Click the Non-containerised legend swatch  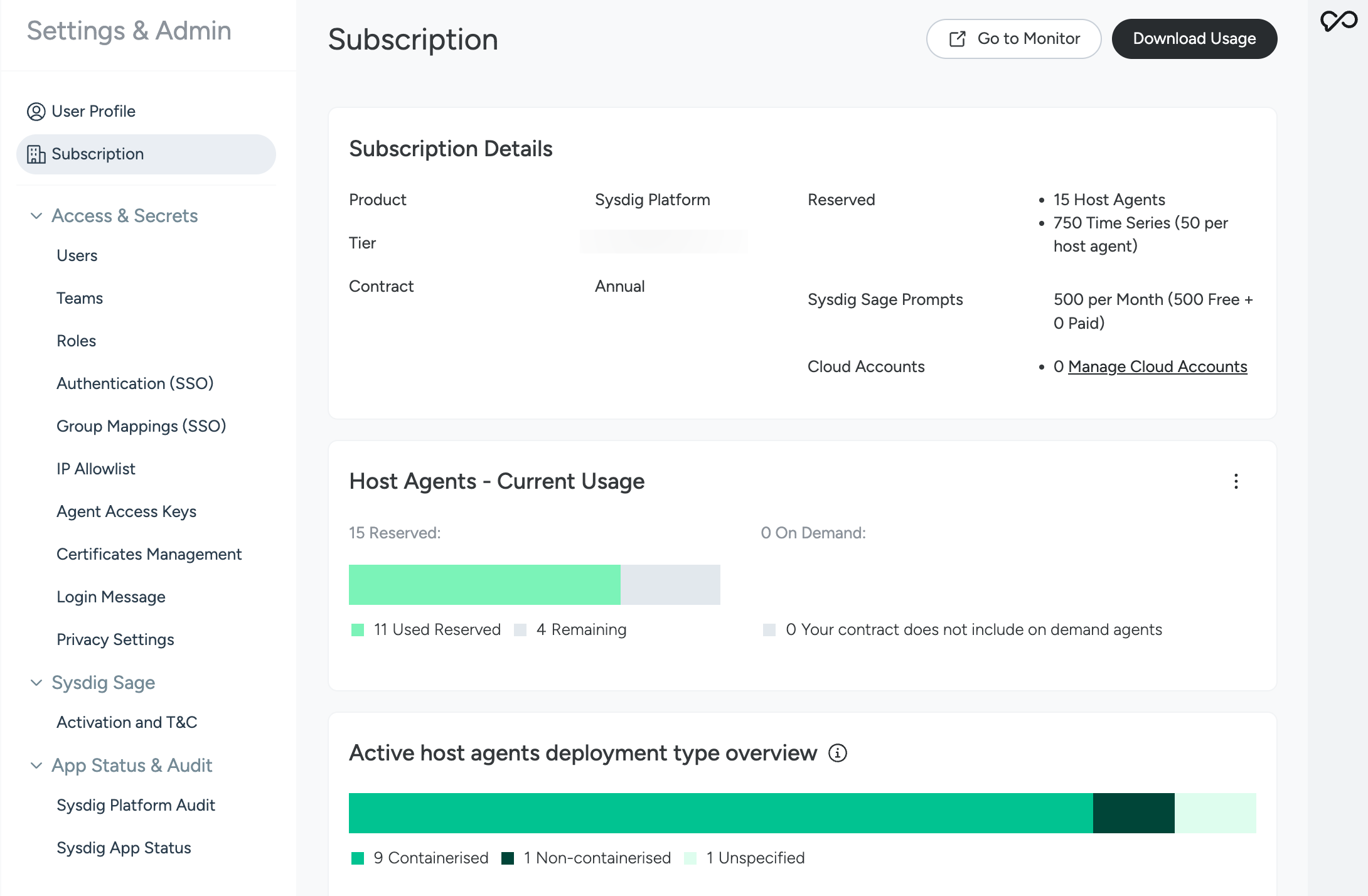click(x=508, y=858)
